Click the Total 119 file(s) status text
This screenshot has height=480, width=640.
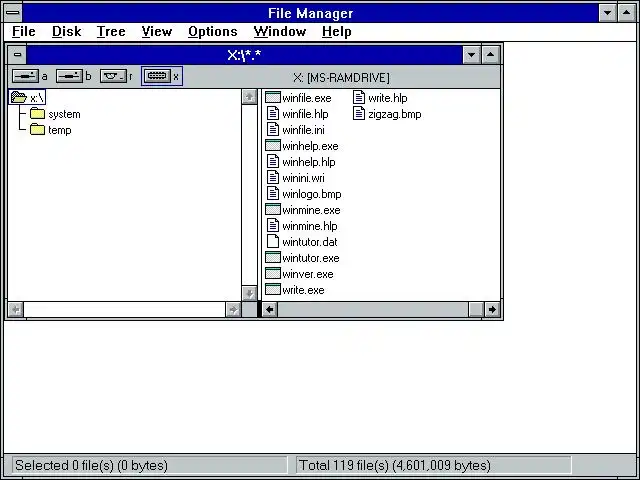[x=395, y=465]
